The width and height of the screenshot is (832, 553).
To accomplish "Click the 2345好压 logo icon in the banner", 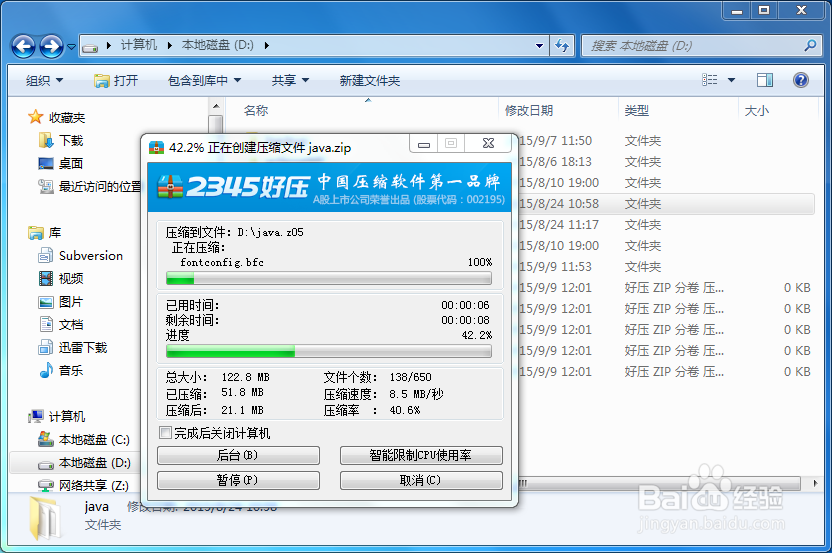I will click(x=170, y=187).
